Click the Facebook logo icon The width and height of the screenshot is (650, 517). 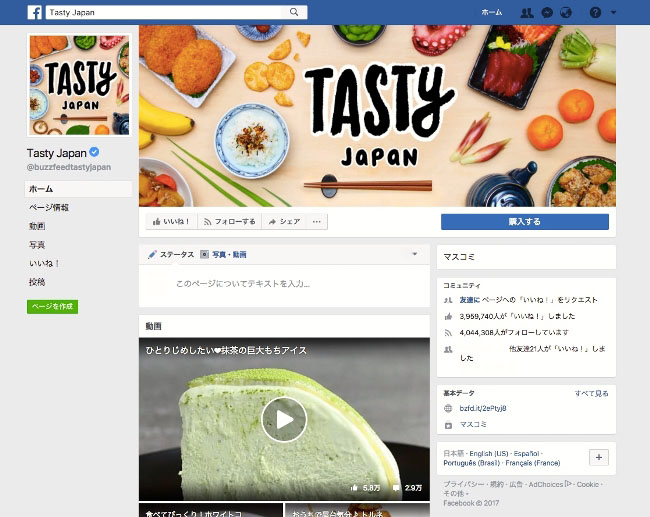(34, 12)
